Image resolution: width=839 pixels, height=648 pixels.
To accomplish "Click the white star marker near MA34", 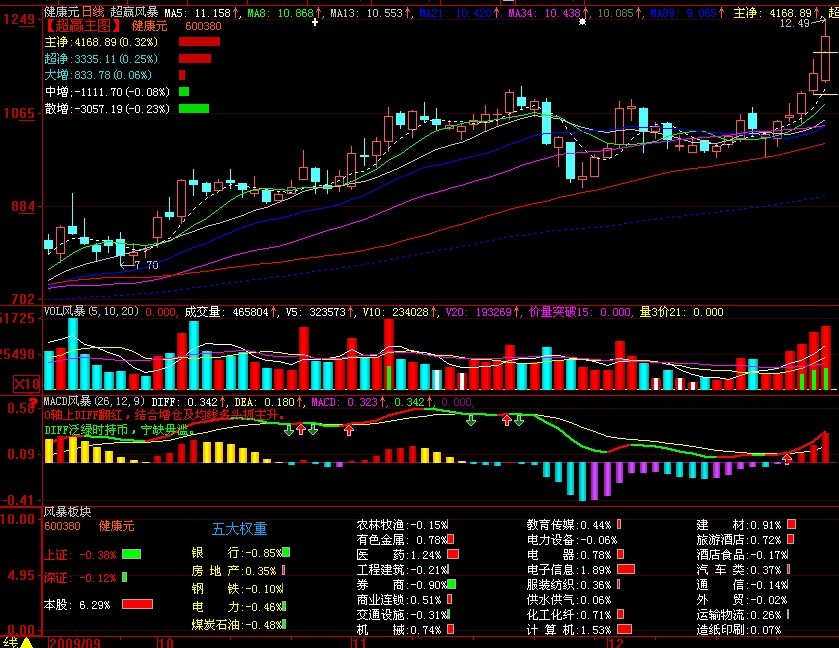I will point(583,22).
